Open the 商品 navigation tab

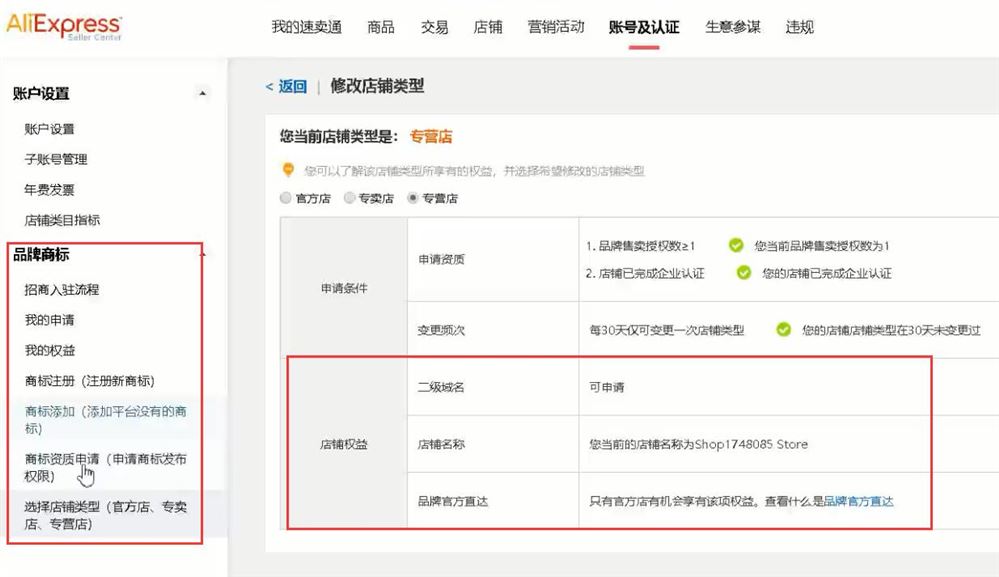tap(381, 27)
